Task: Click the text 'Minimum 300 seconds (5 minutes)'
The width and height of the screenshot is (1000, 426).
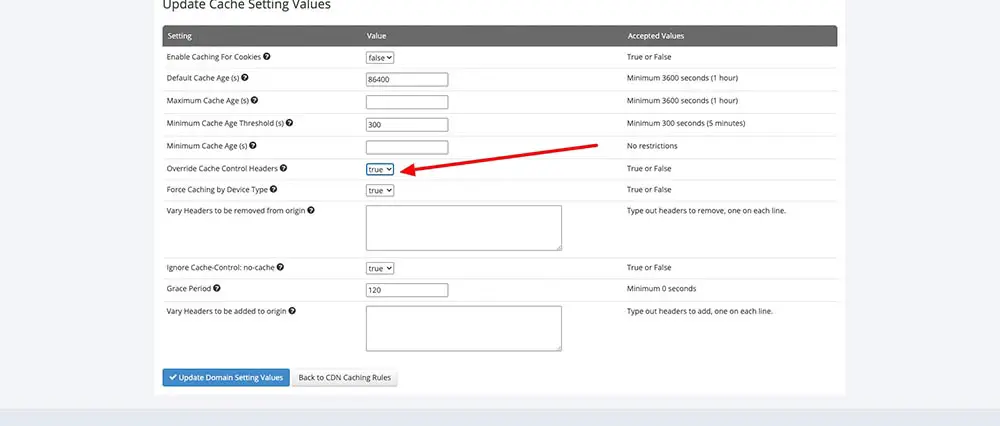Action: tap(686, 123)
